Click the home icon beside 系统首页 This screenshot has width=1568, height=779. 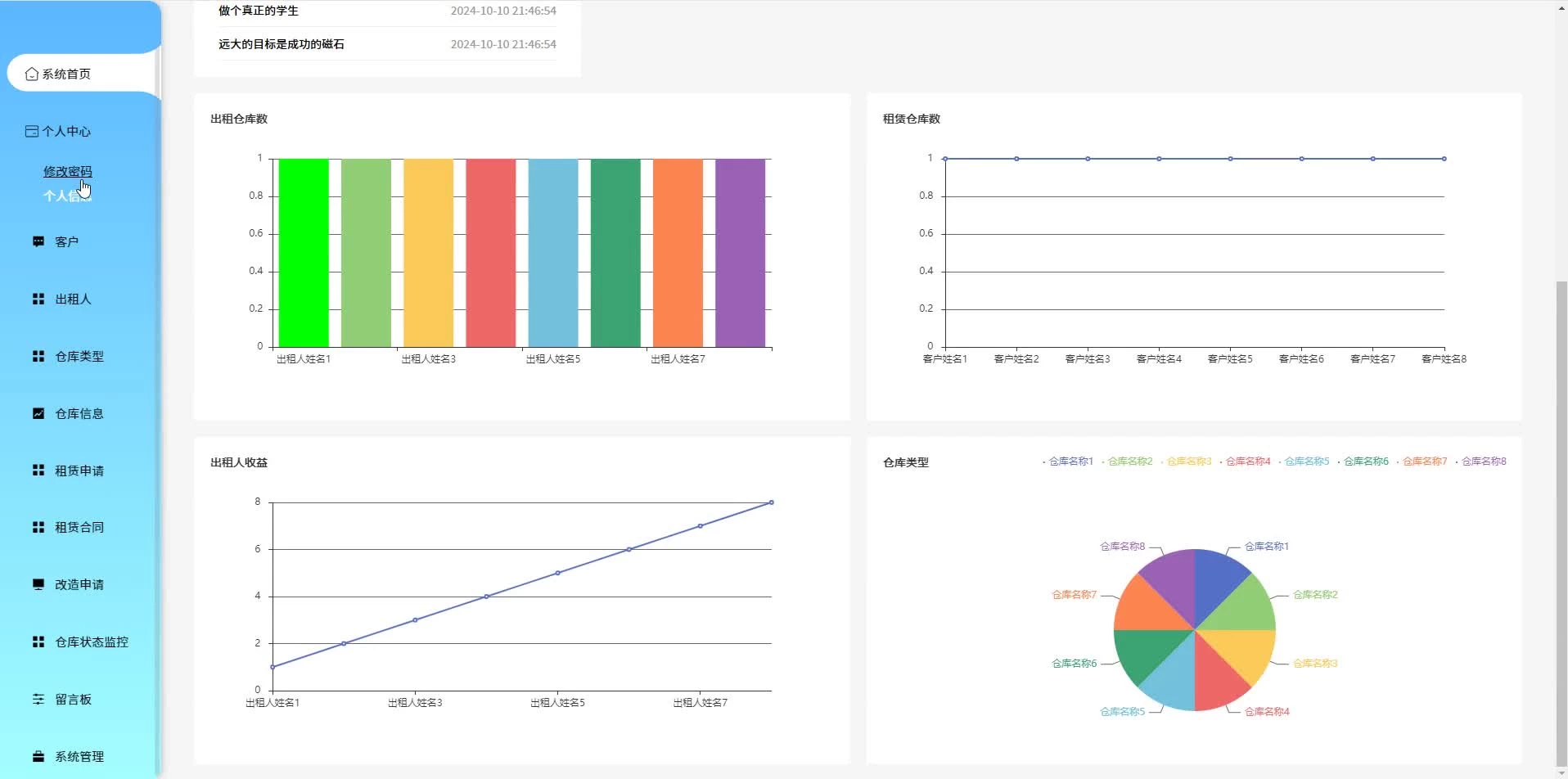pyautogui.click(x=32, y=74)
